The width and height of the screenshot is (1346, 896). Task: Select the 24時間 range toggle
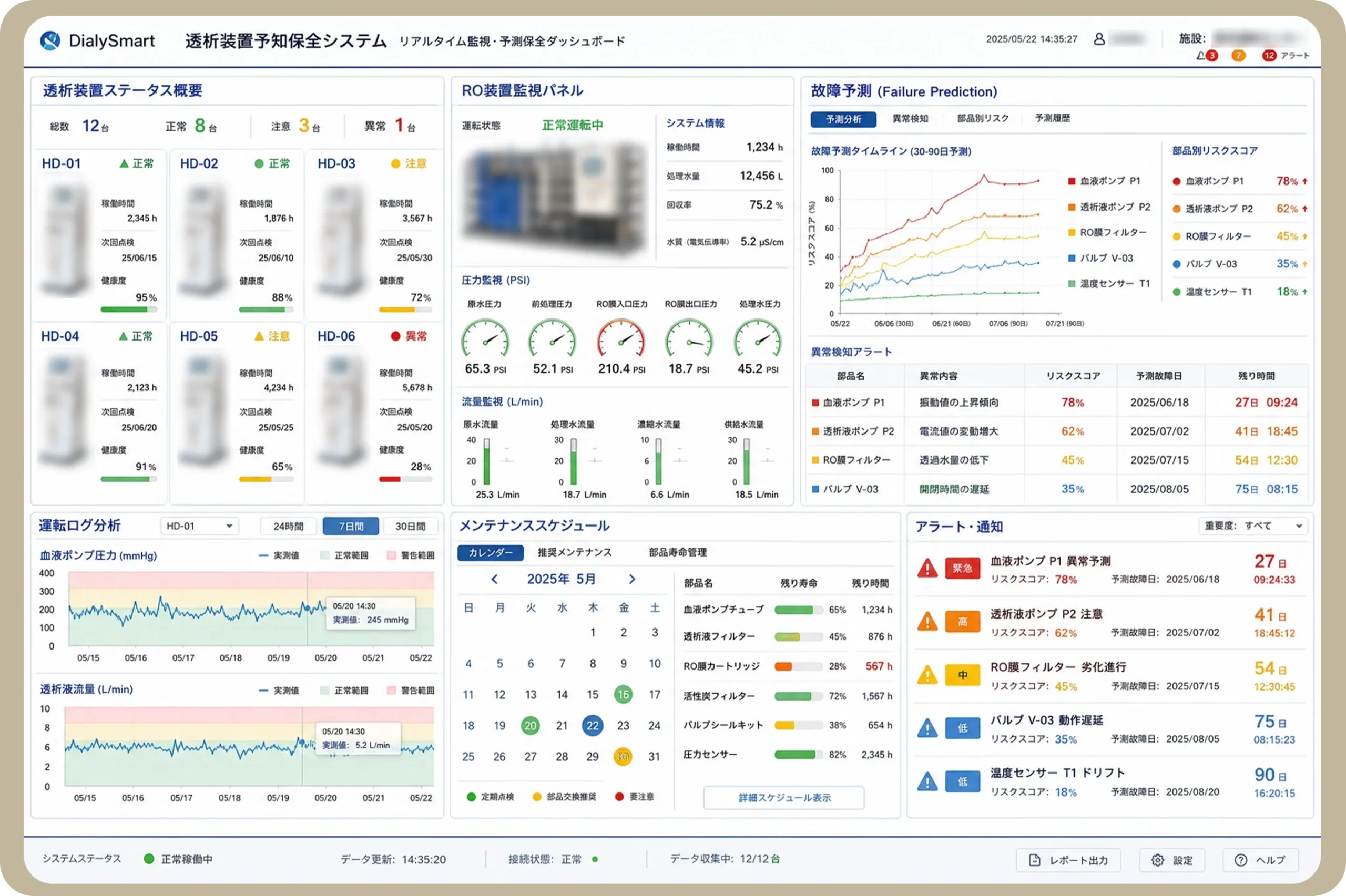288,526
